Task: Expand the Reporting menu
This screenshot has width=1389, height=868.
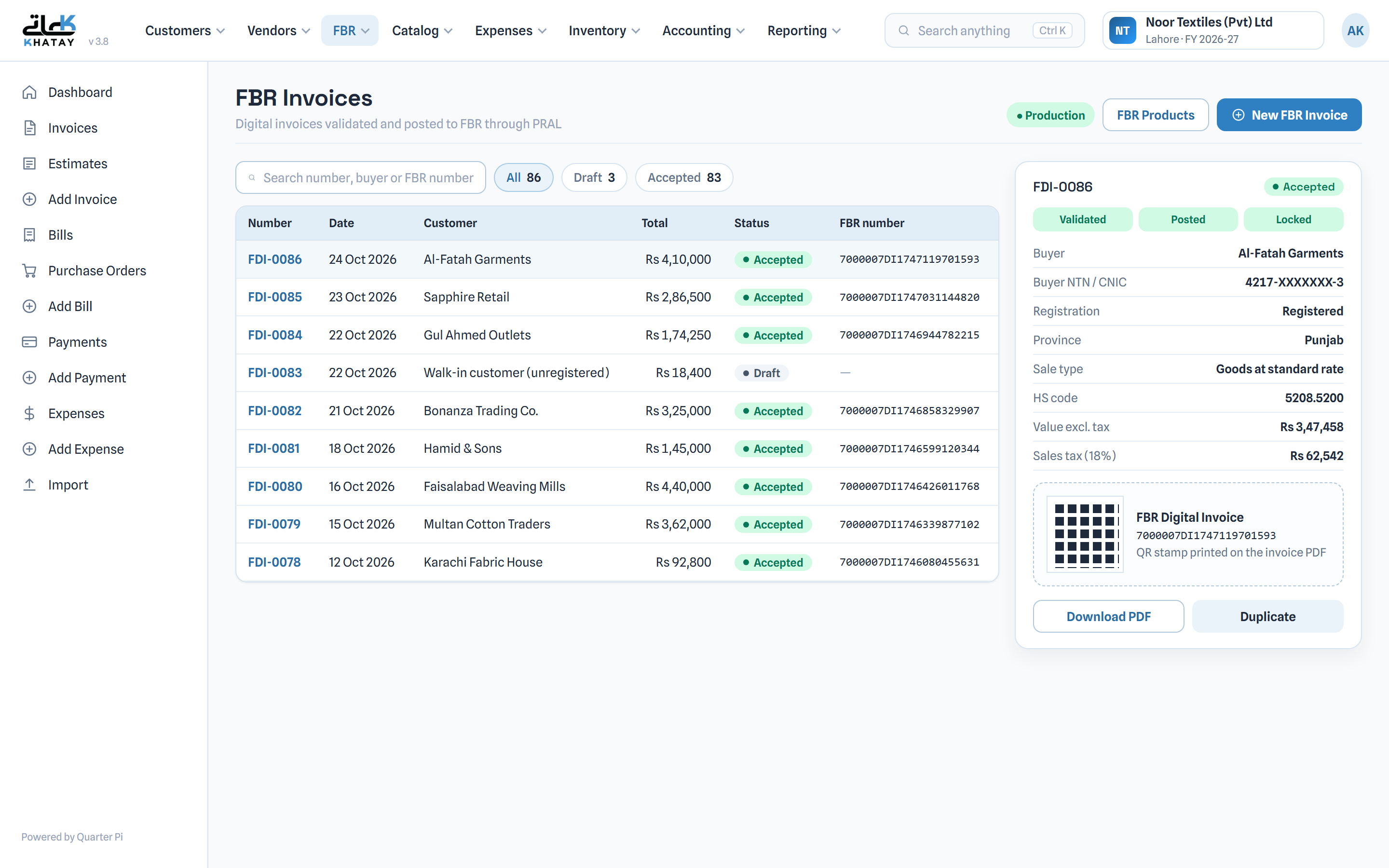Action: 803,30
